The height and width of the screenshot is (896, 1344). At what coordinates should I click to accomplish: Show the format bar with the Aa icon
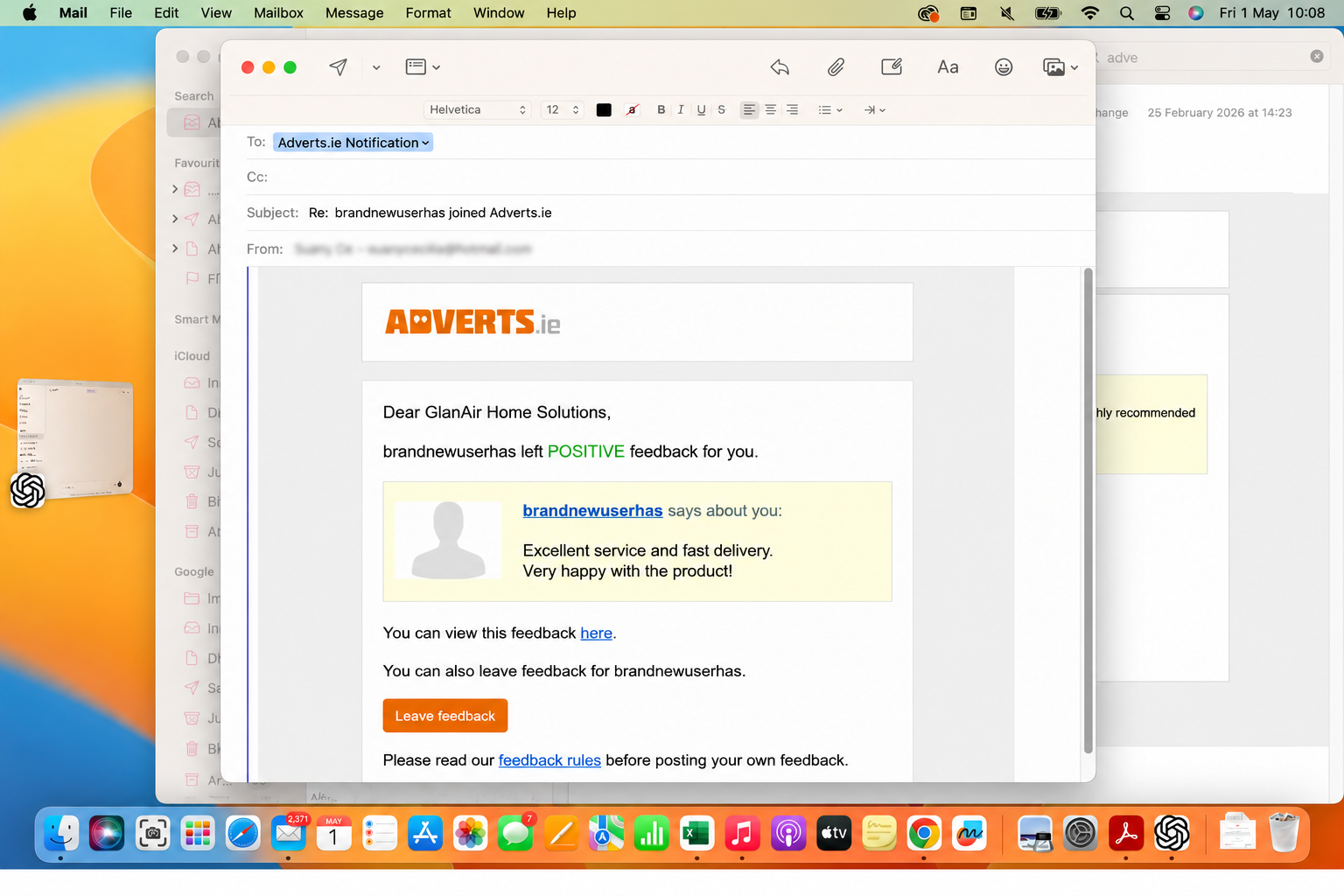point(948,67)
